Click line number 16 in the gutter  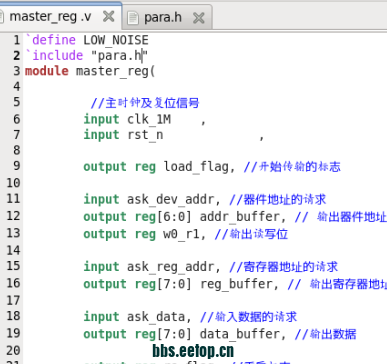14,283
